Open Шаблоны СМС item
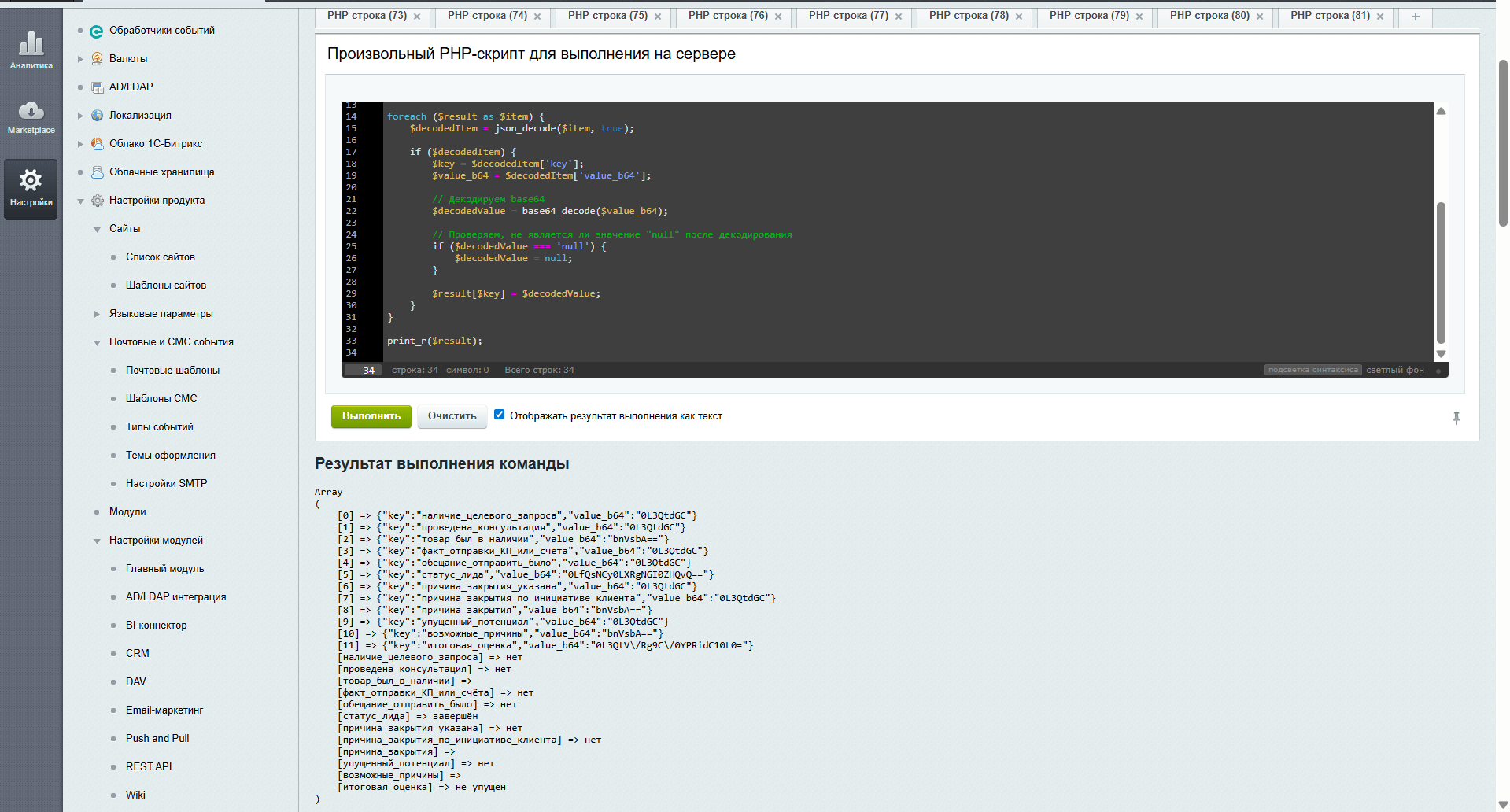Screen dimensions: 1510x812 pyautogui.click(x=161, y=399)
